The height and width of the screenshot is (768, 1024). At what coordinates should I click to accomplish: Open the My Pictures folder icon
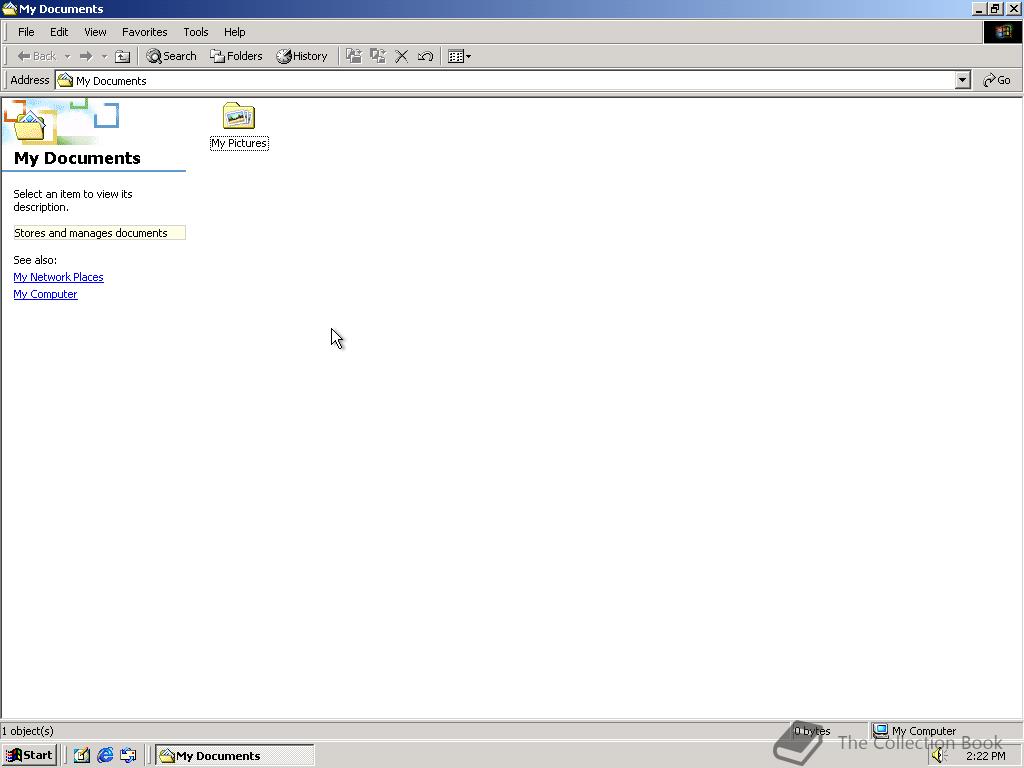[x=238, y=116]
